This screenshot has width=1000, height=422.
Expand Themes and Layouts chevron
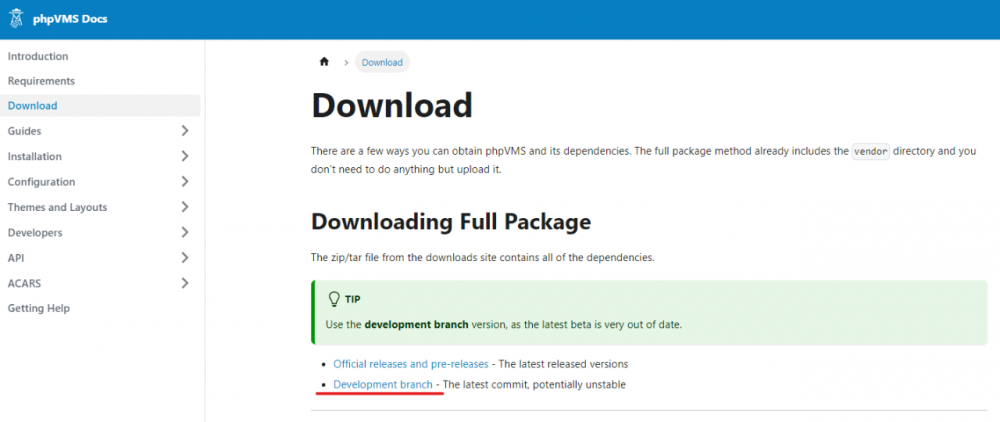[x=185, y=207]
